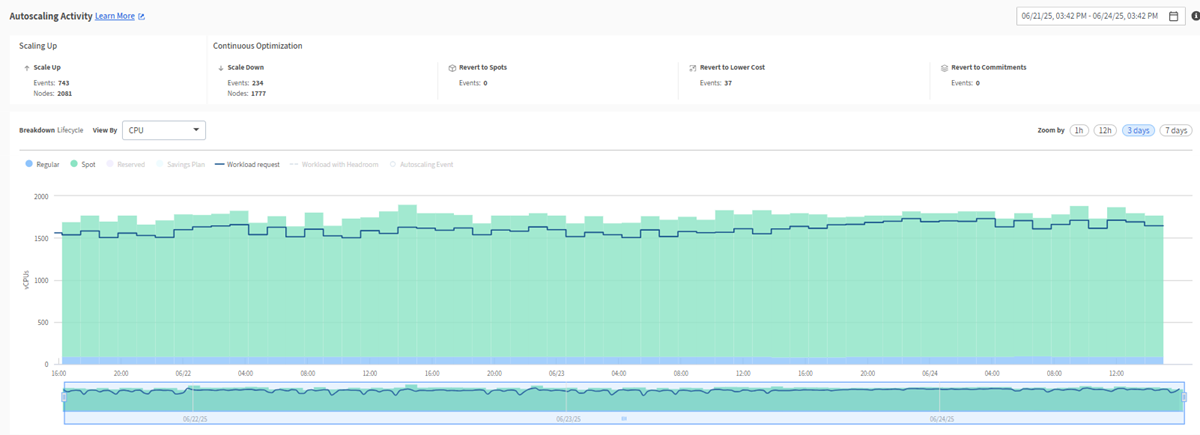Click the Revert to Spots cube icon
This screenshot has height=435, width=1200.
pyautogui.click(x=452, y=68)
